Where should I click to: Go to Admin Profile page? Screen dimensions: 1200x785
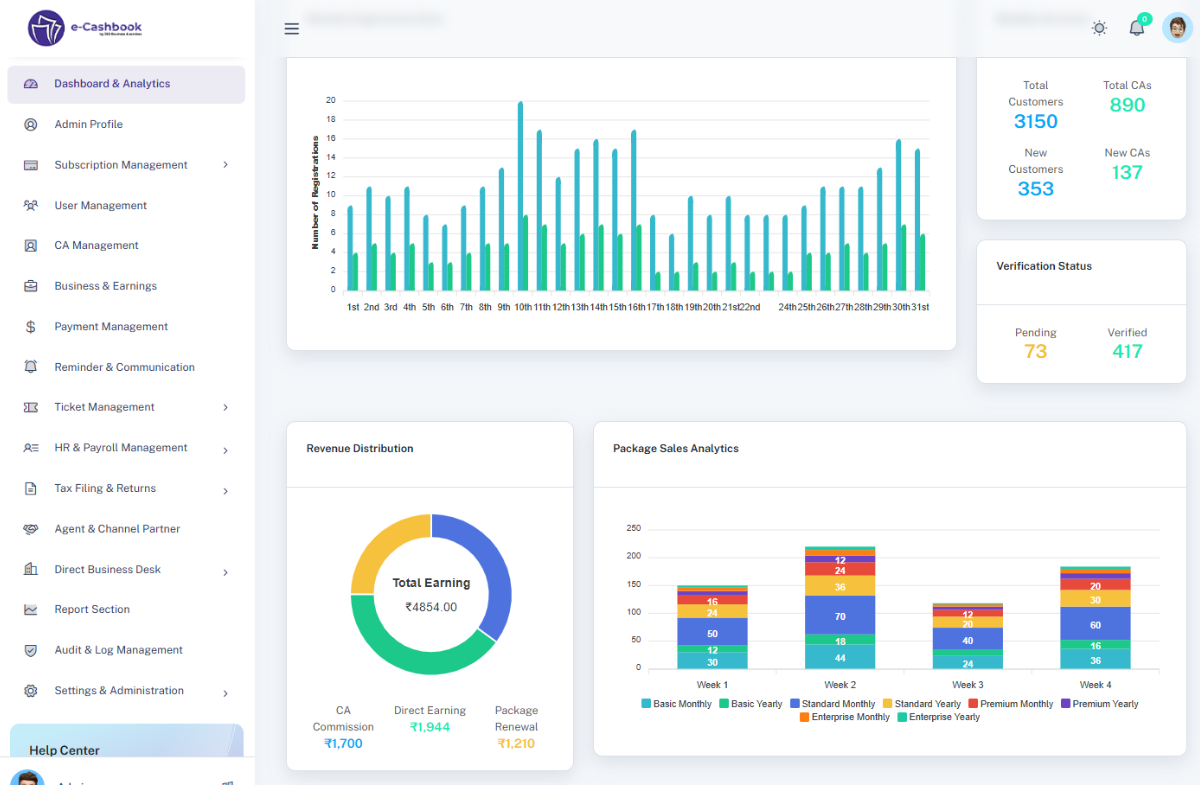(88, 125)
